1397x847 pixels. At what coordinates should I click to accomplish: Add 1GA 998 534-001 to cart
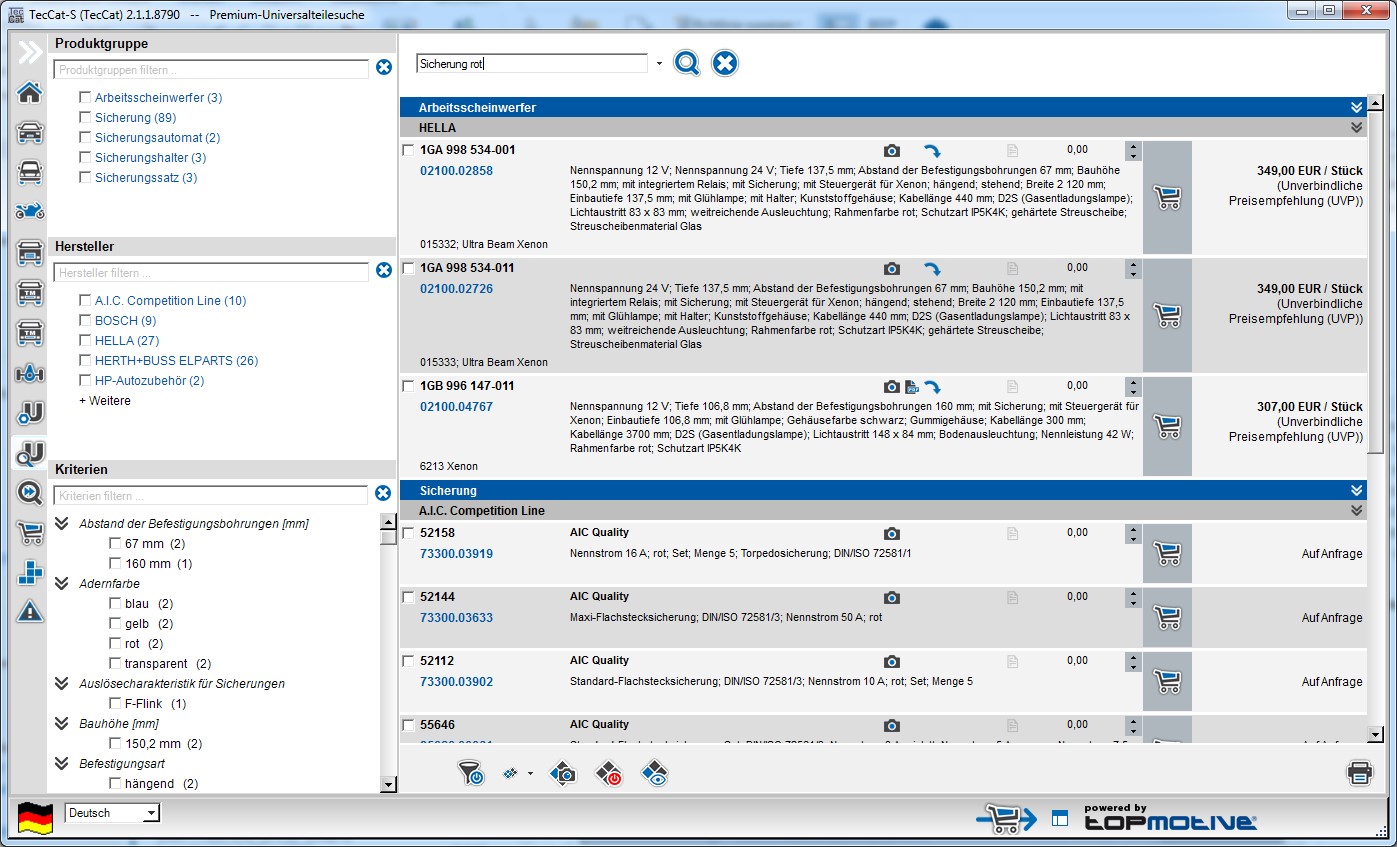coord(1167,198)
